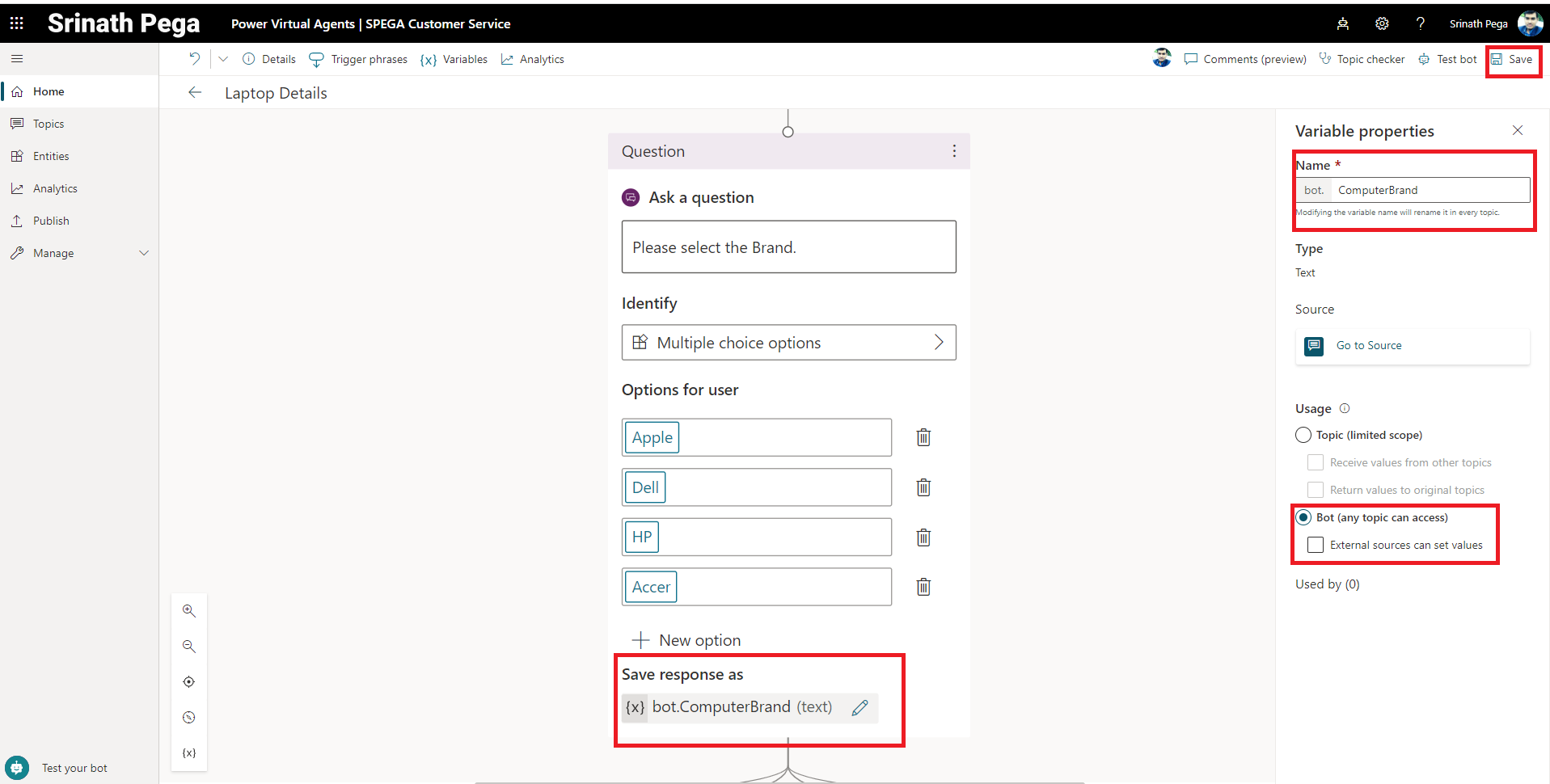Click Go to Source
1550x784 pixels.
[1368, 345]
